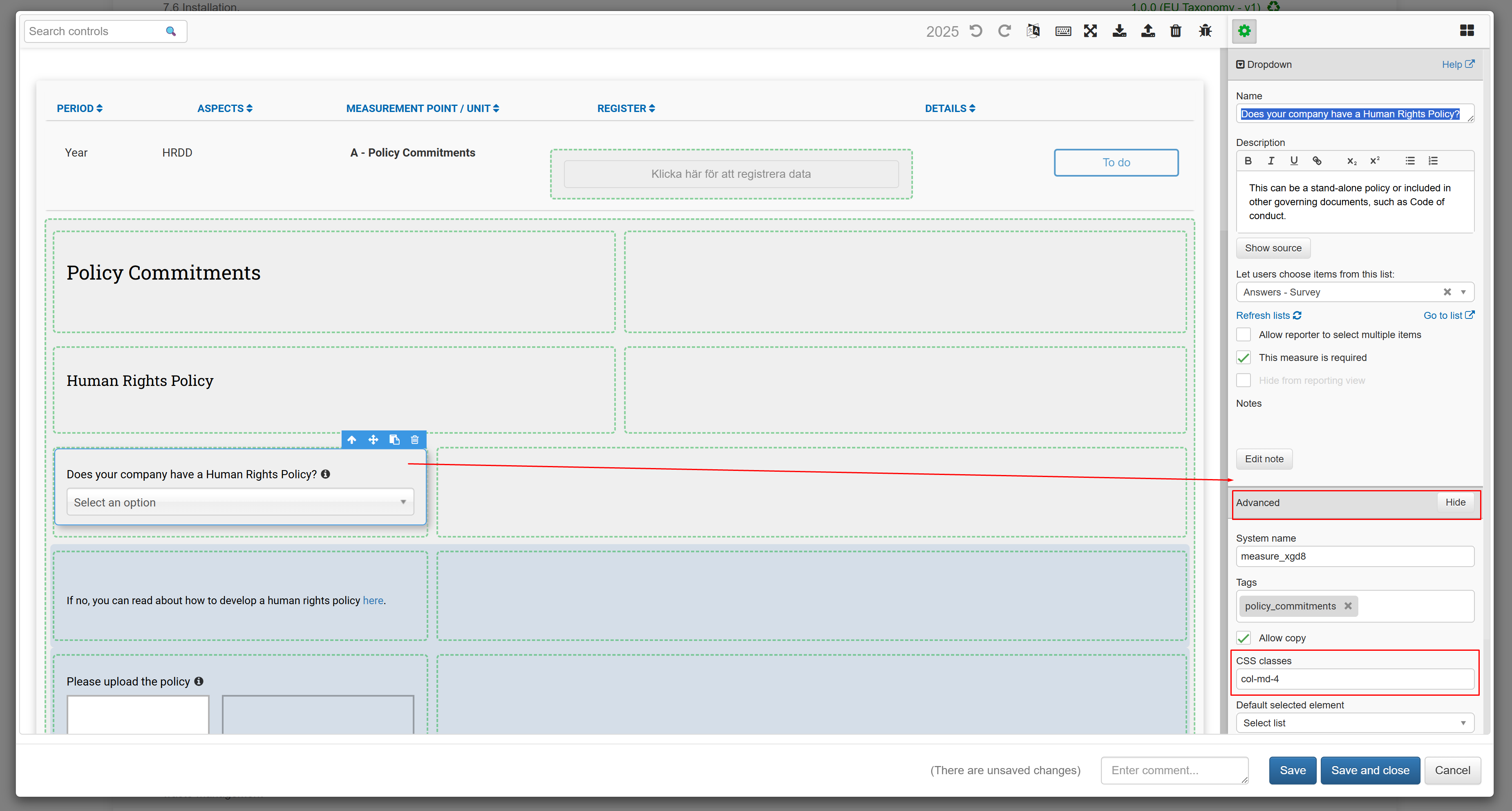1512x811 pixels.
Task: Click the undo arrow icon
Action: (x=975, y=31)
